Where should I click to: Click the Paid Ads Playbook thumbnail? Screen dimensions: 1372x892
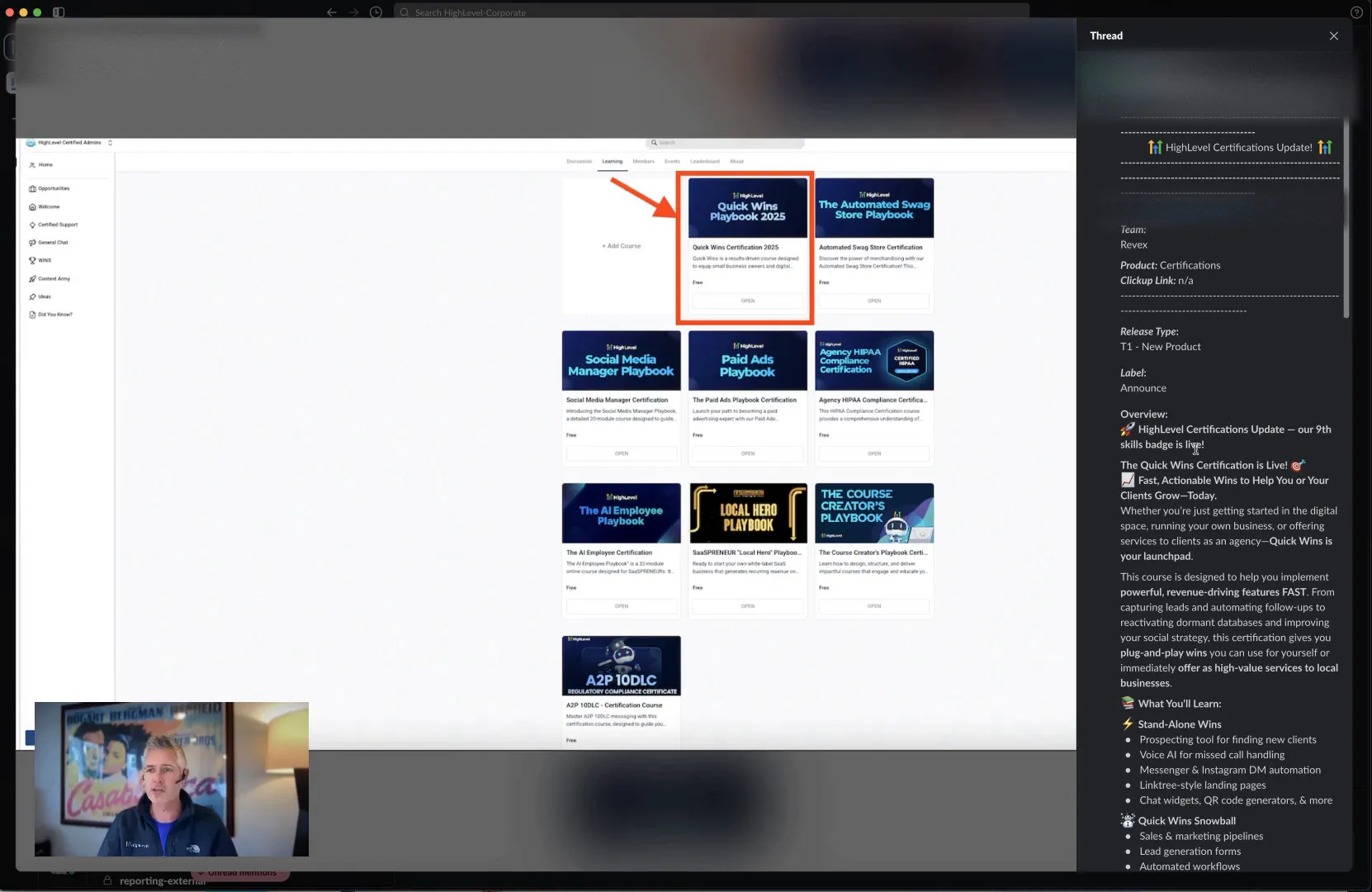[748, 361]
